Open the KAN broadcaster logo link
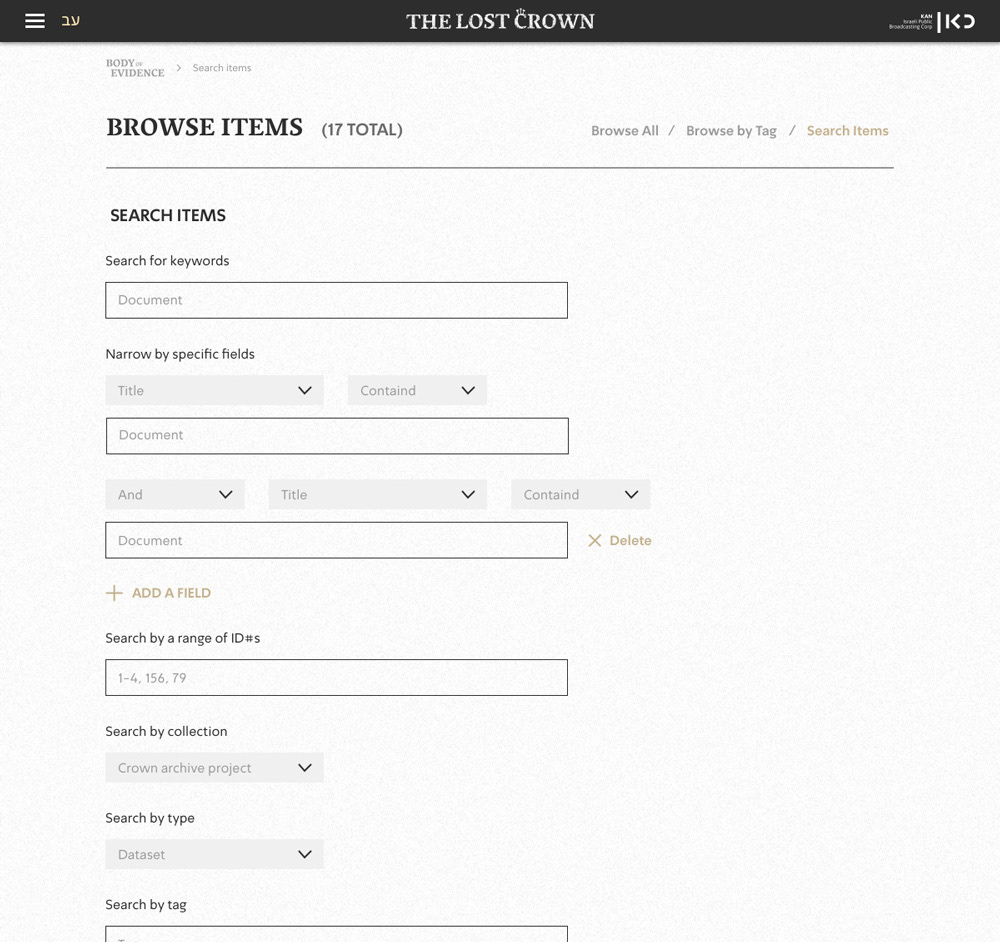 (931, 21)
